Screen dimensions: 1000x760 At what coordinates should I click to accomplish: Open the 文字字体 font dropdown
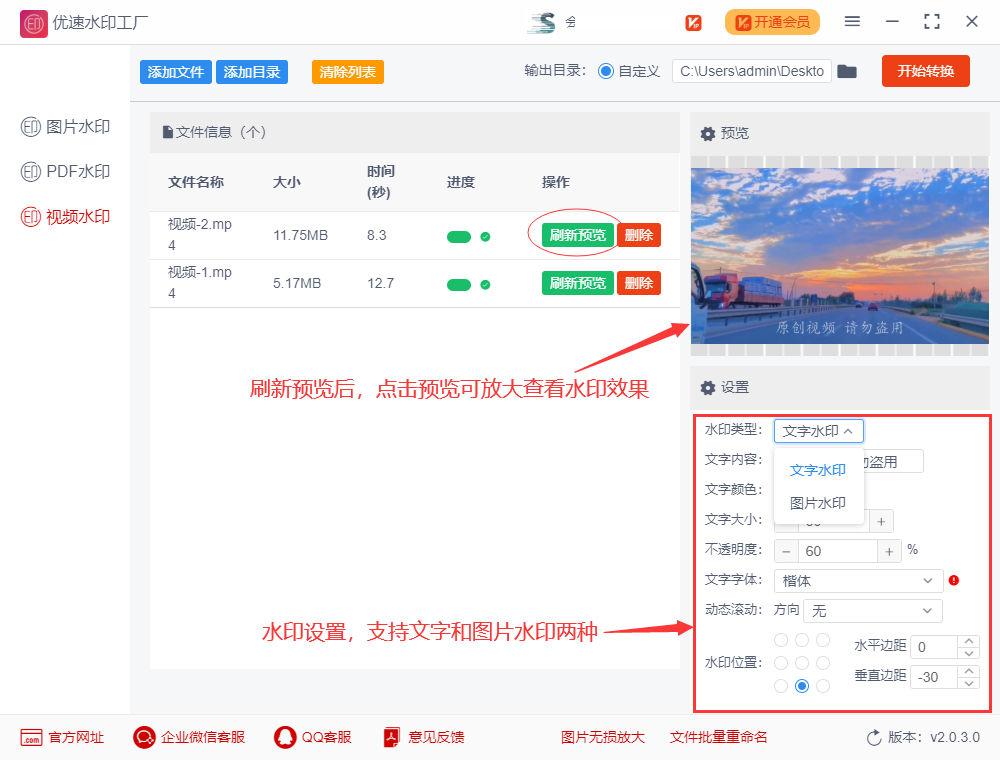(858, 580)
